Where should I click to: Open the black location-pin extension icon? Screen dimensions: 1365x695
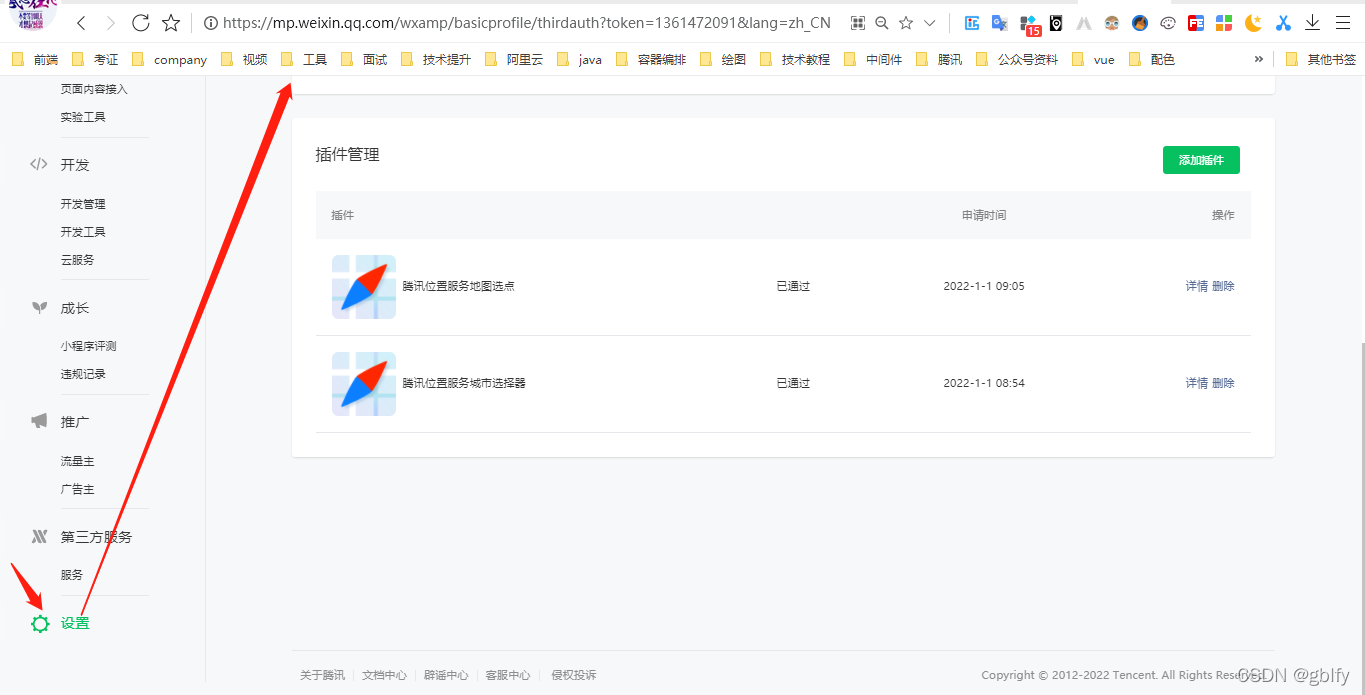click(1056, 22)
